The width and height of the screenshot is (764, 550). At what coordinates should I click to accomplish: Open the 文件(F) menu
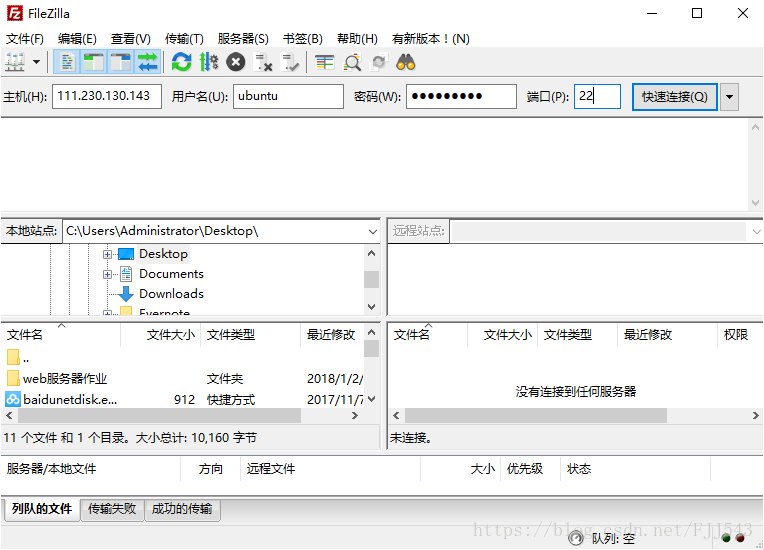[24, 38]
